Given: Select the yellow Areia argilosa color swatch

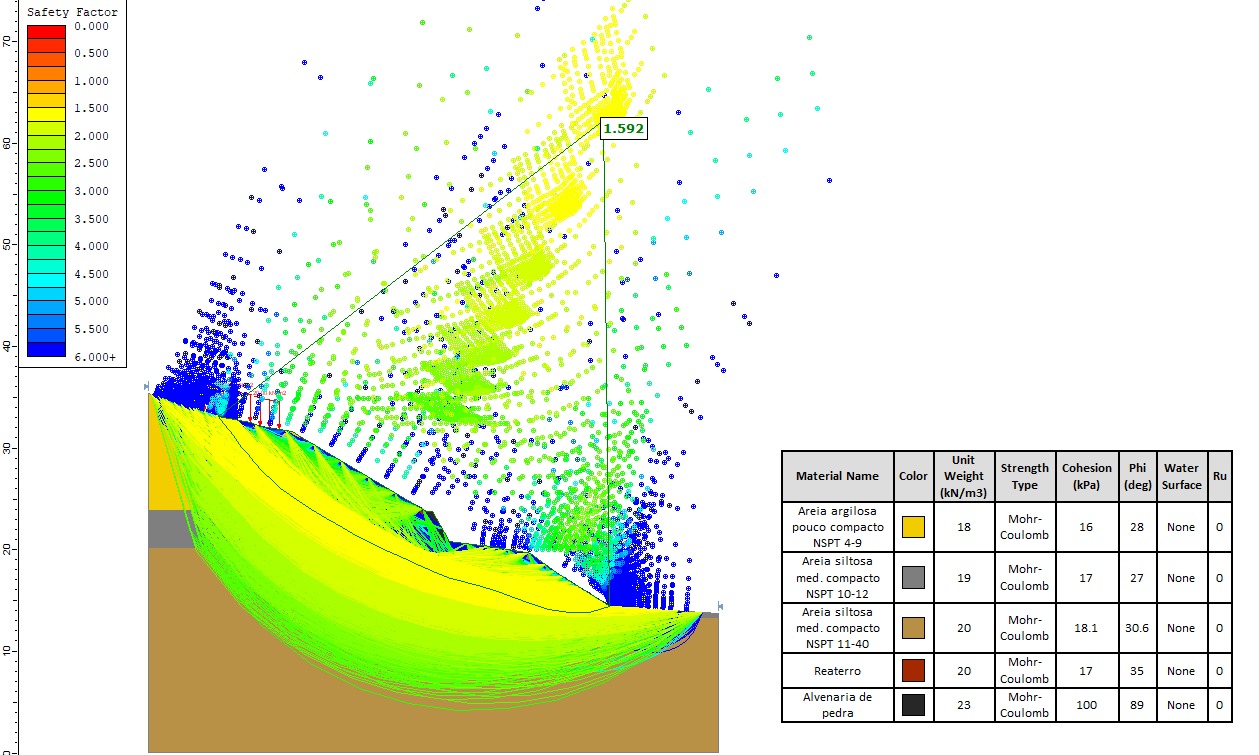Looking at the screenshot, I should click(912, 527).
